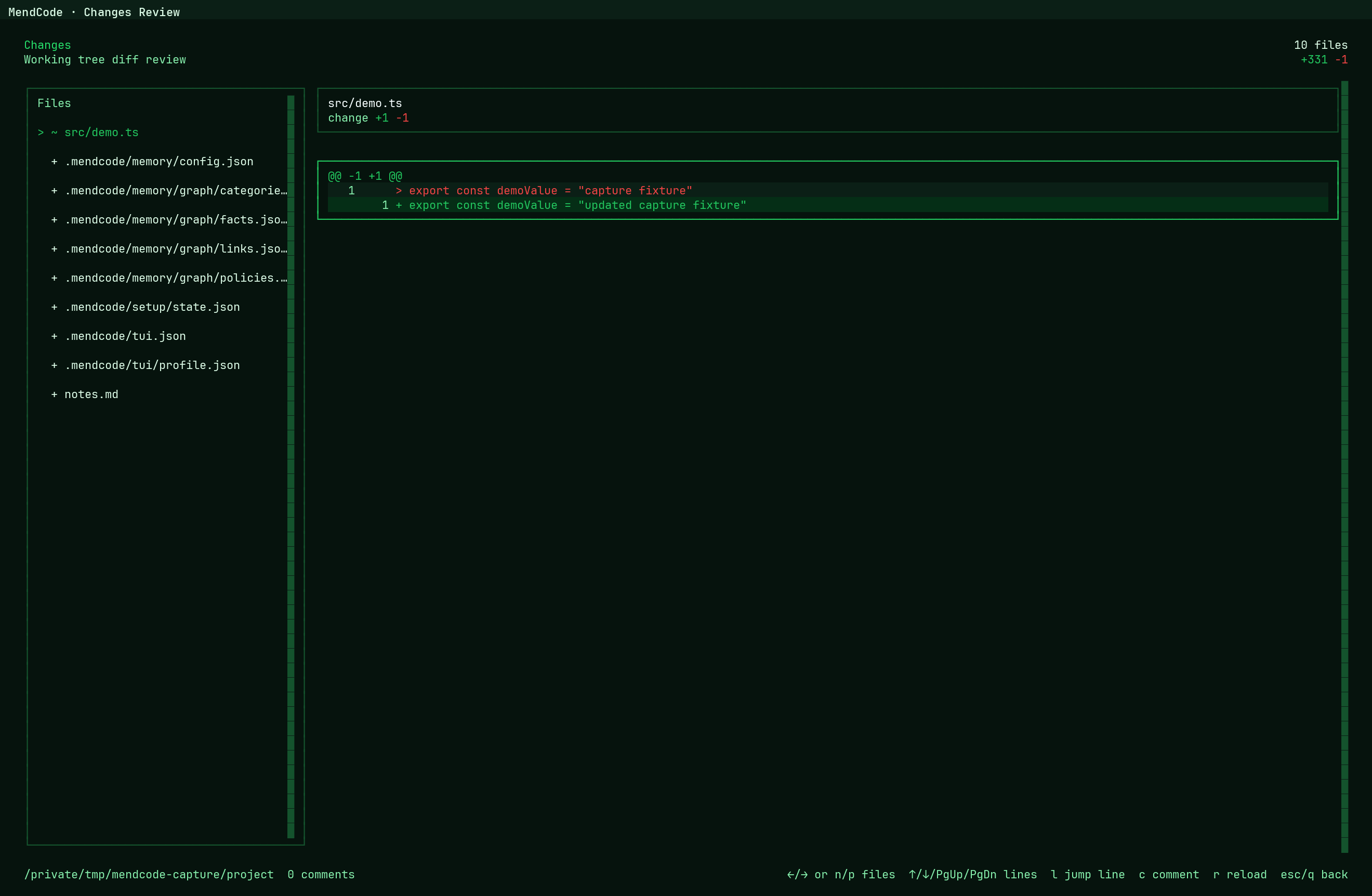Click the "l jump line" shortcut hint

[1087, 875]
